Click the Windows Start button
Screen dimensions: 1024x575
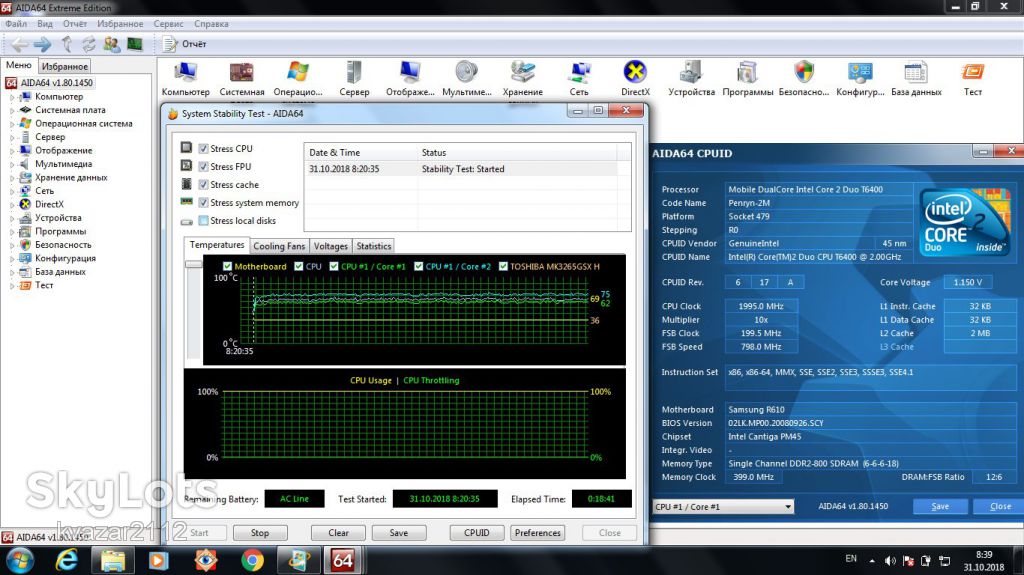point(19,561)
